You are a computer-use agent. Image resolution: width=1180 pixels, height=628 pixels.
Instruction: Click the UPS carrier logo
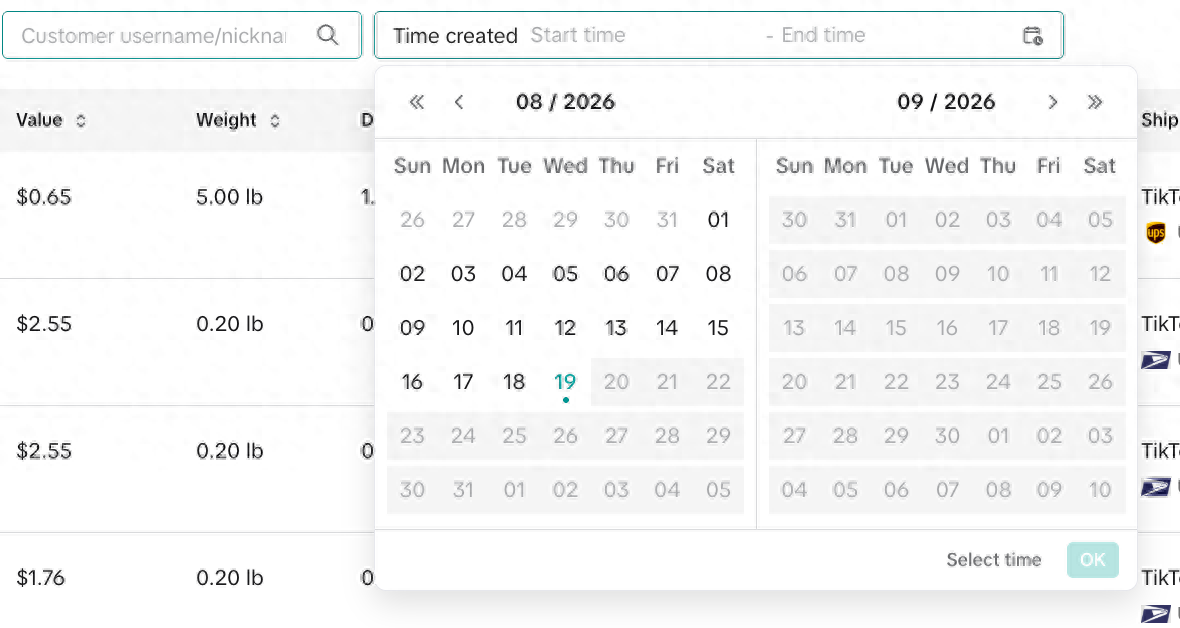(1156, 233)
